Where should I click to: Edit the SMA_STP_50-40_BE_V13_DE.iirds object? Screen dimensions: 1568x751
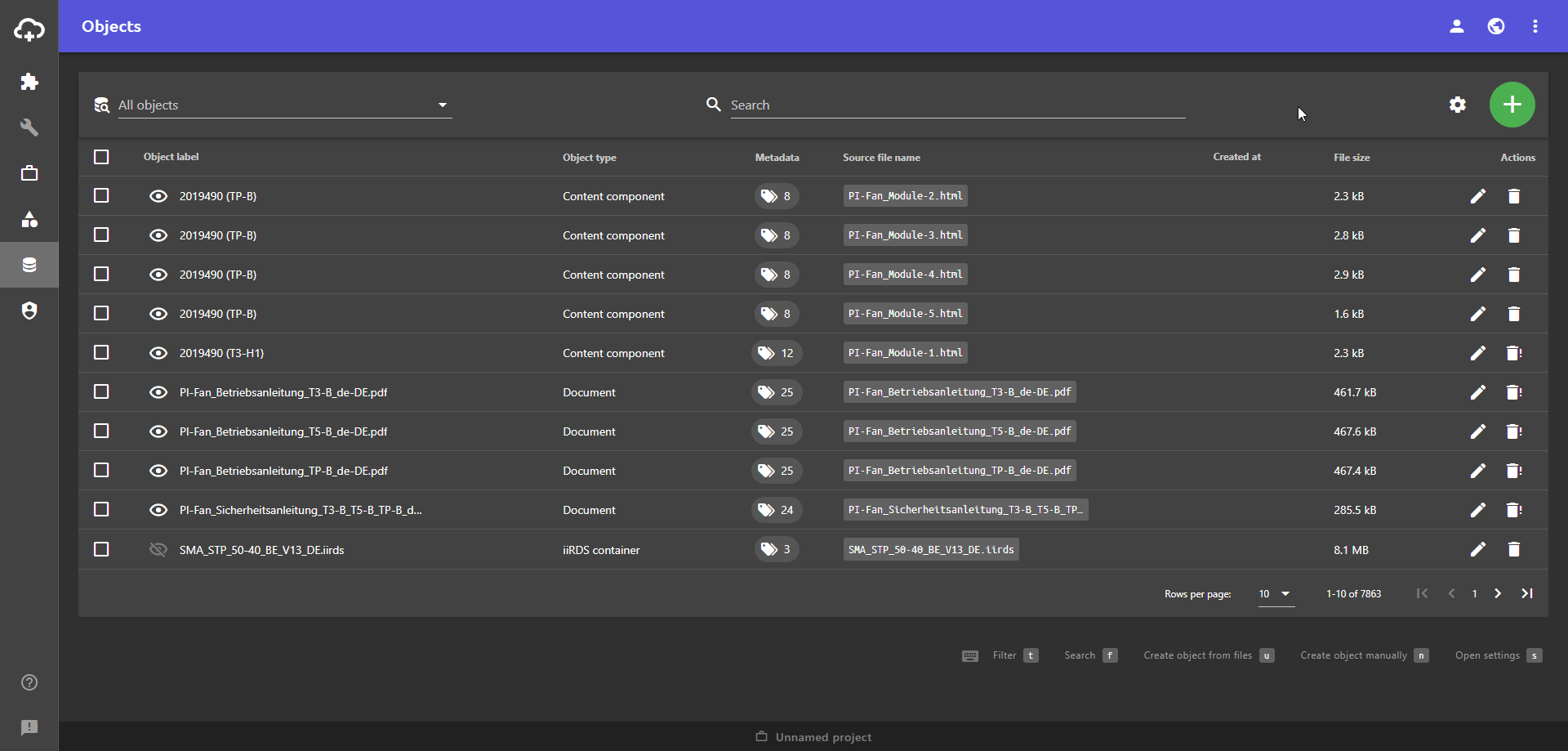point(1478,549)
